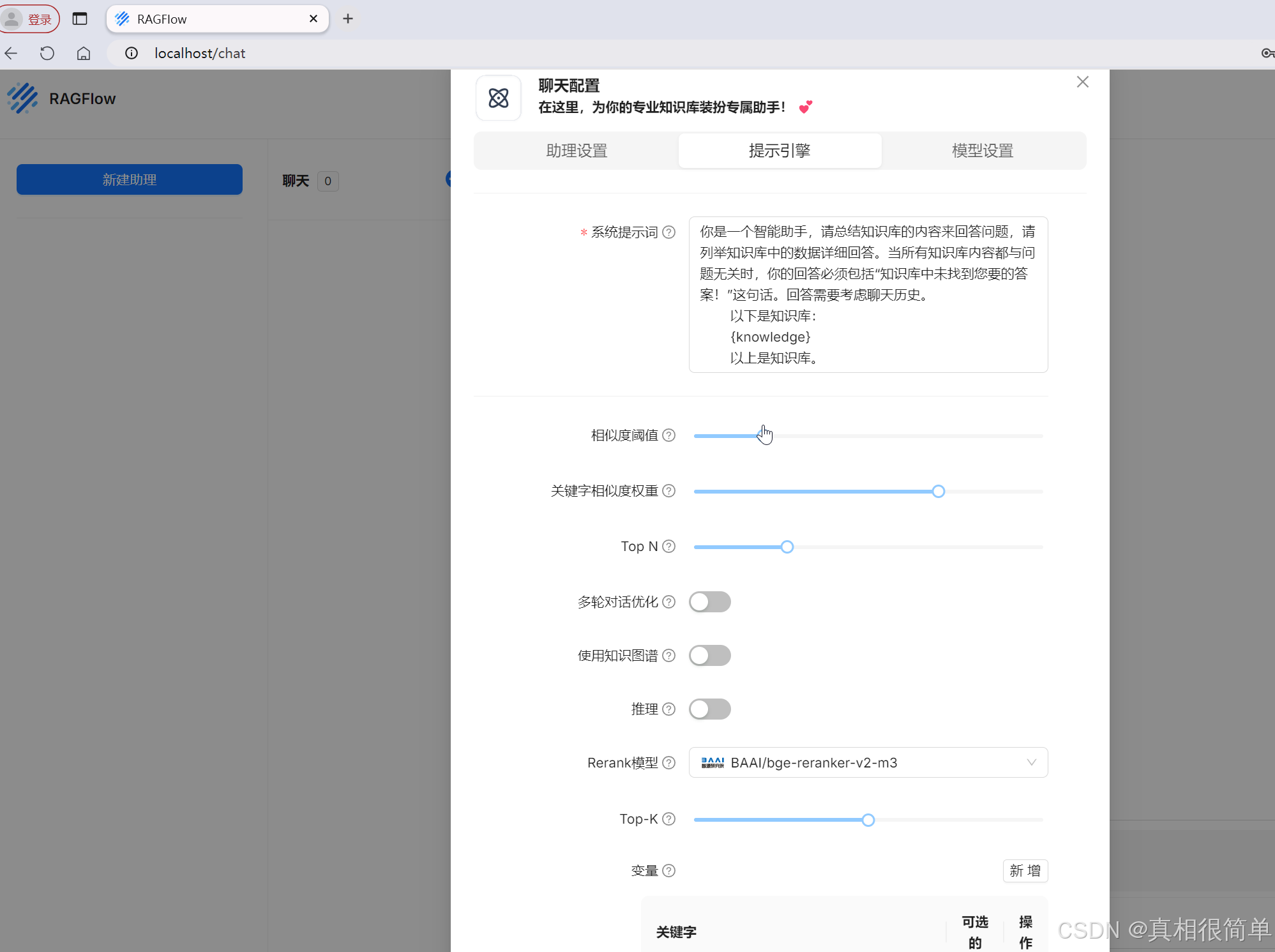The image size is (1275, 952).
Task: Click help icon beside 关键字相似度权重
Action: 668,491
